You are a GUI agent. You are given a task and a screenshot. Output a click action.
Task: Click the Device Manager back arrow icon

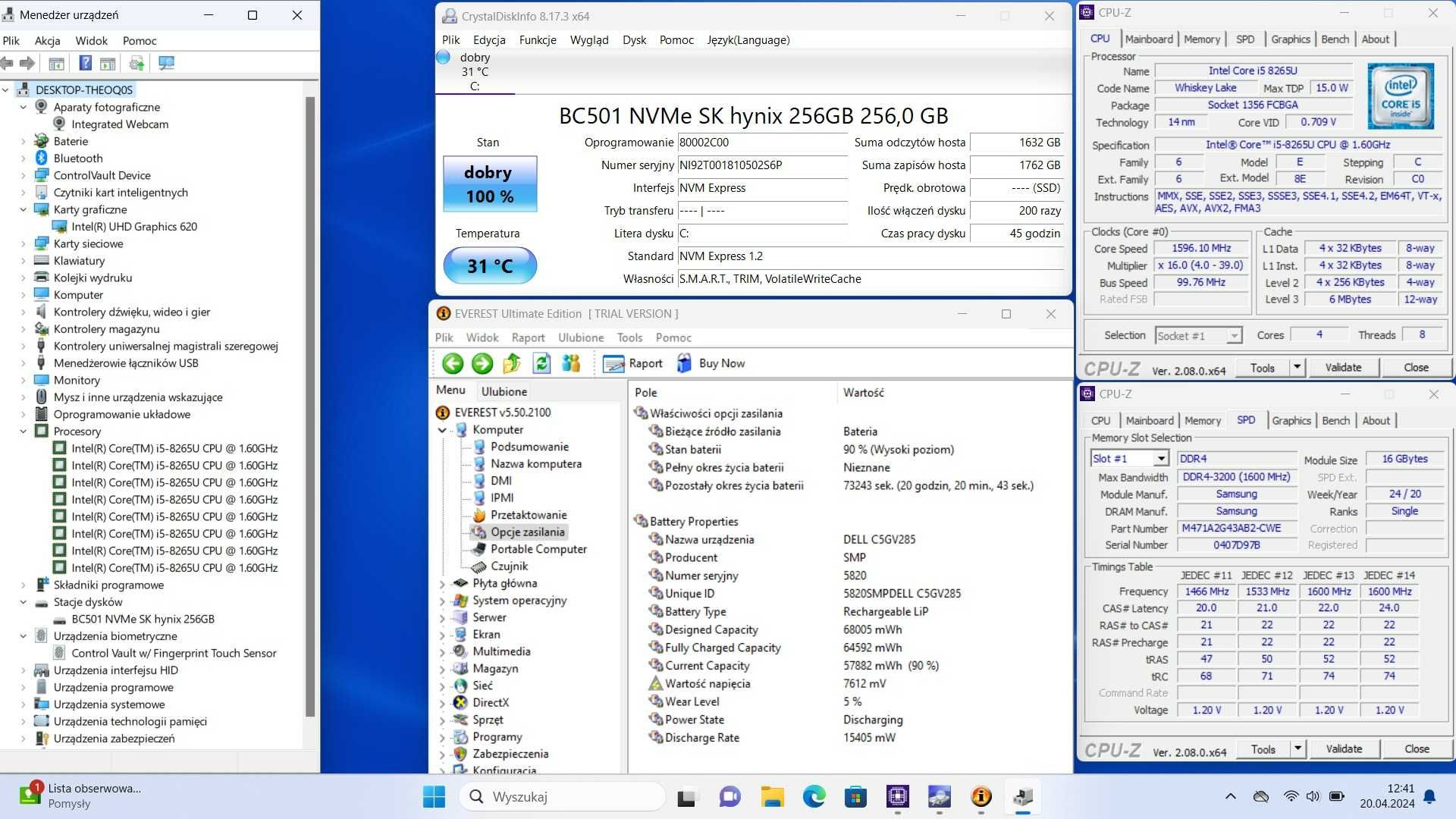7,64
